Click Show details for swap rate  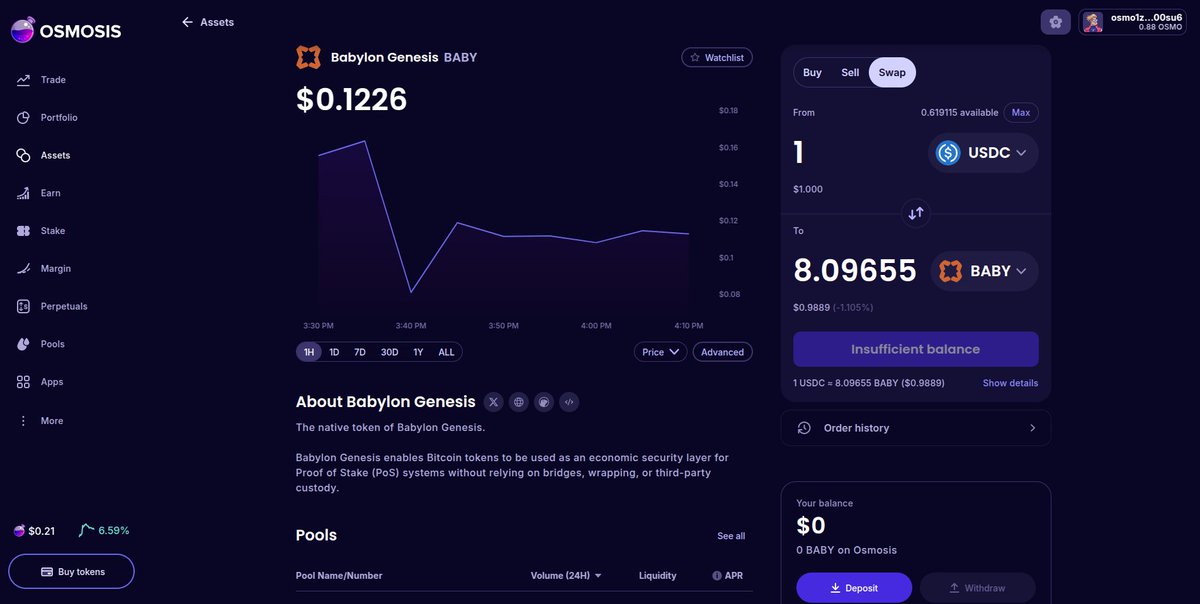[1010, 383]
